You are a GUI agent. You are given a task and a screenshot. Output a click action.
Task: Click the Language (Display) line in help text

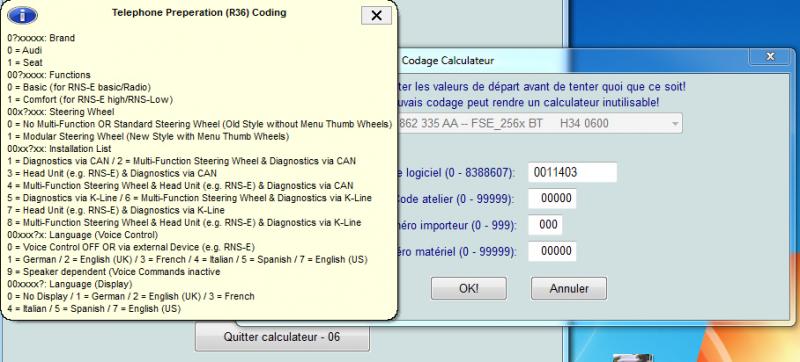pyautogui.click(x=70, y=284)
